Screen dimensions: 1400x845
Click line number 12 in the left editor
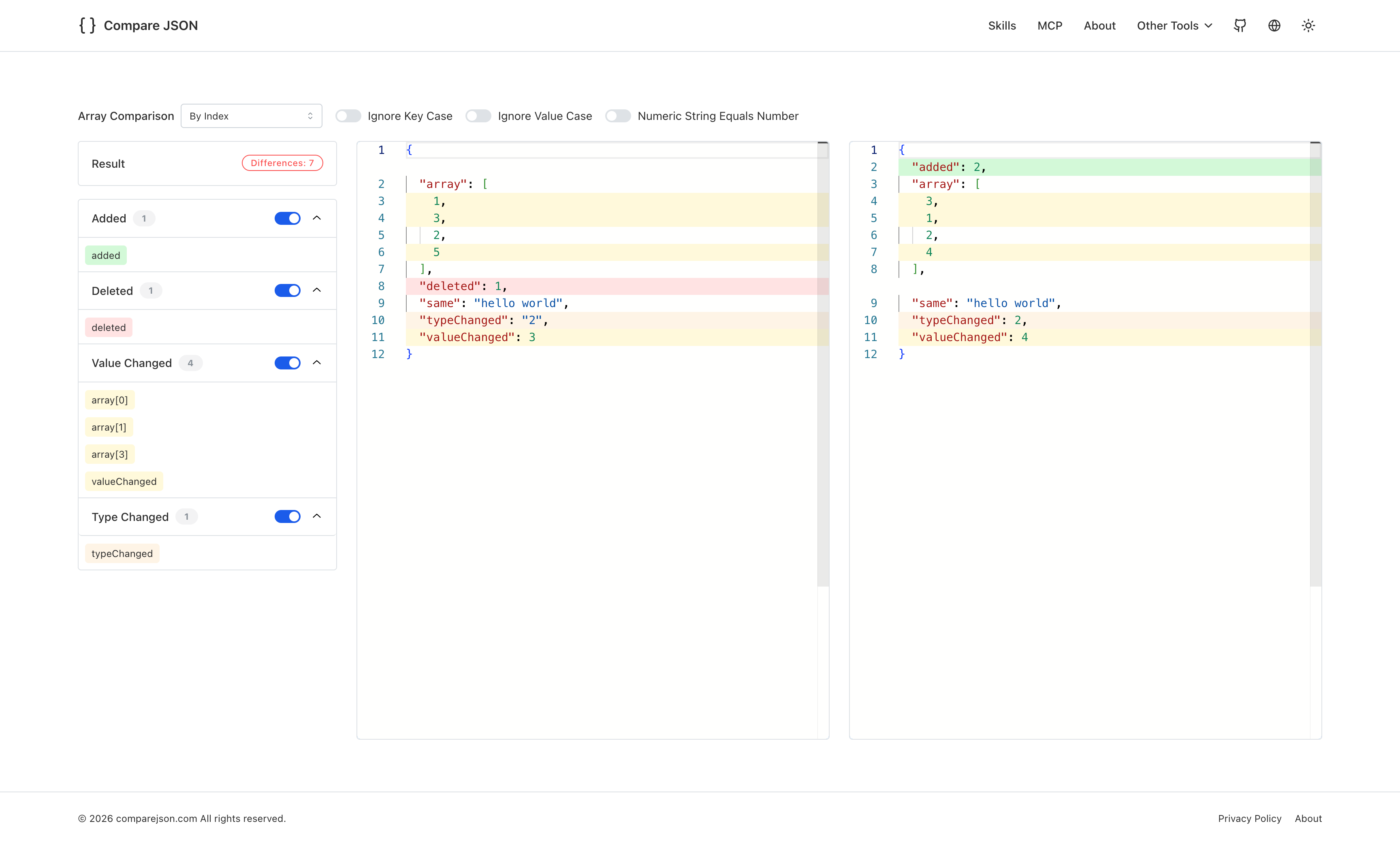coord(378,354)
